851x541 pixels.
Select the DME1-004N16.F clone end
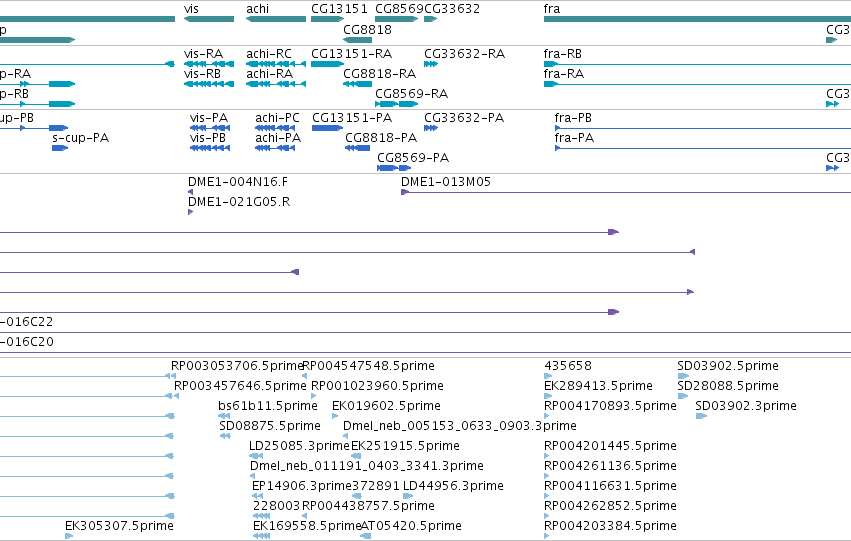190,192
